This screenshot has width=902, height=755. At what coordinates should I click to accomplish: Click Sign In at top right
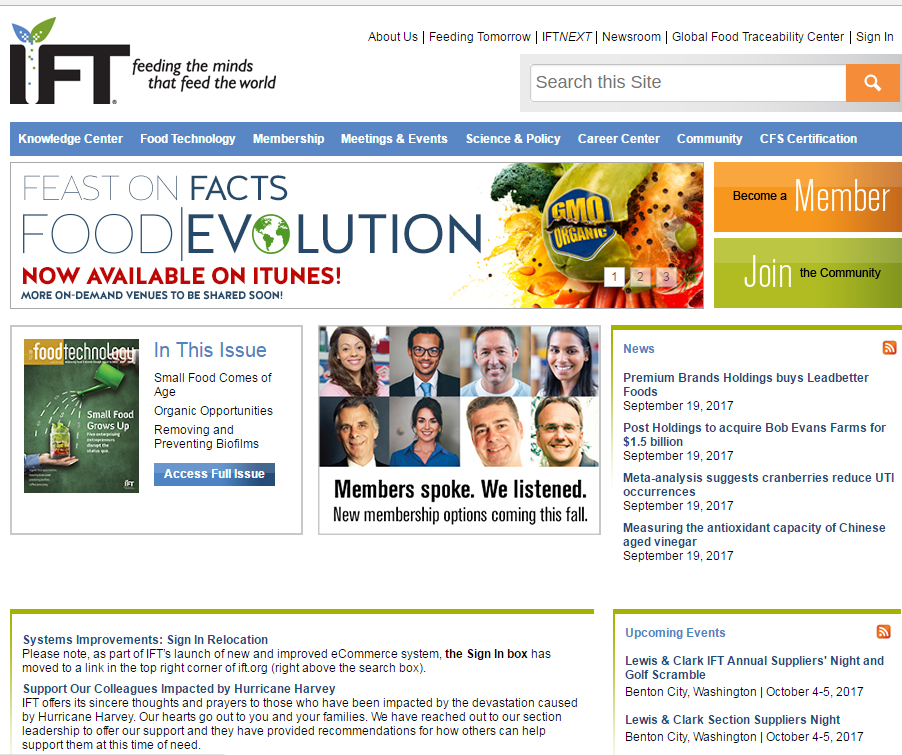point(874,37)
